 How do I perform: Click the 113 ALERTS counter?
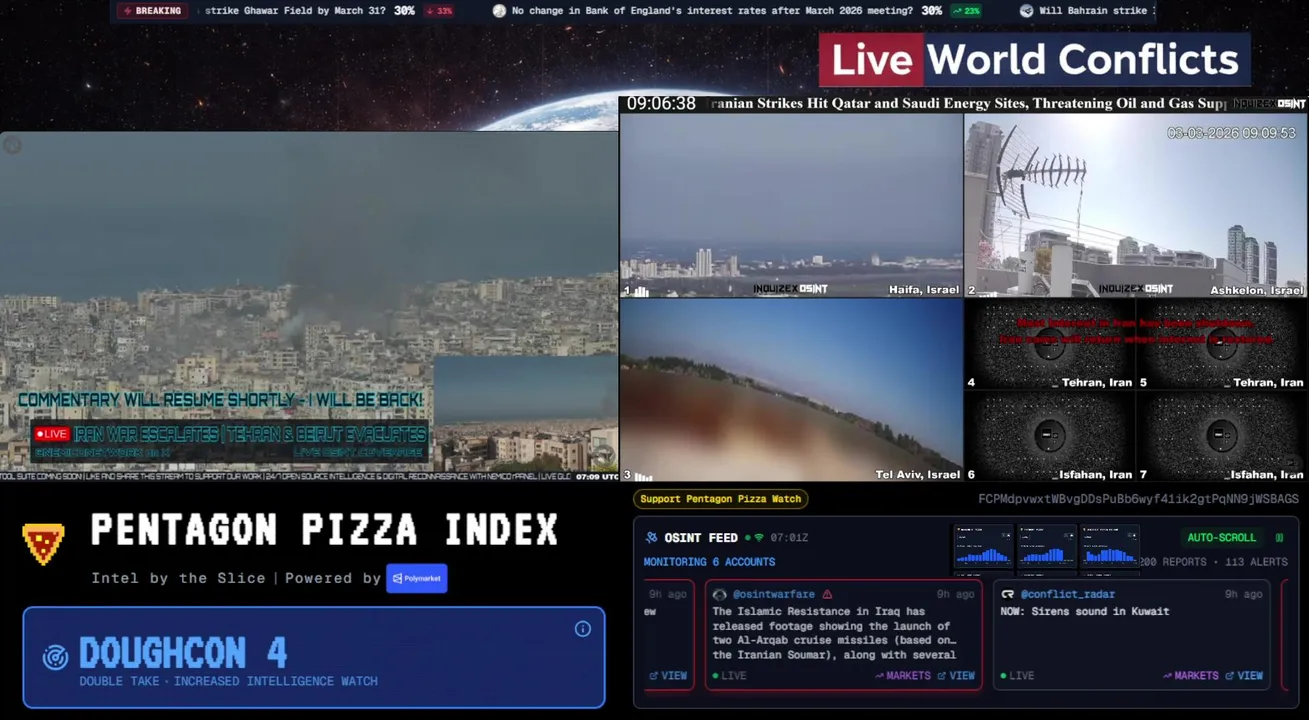coord(1257,562)
